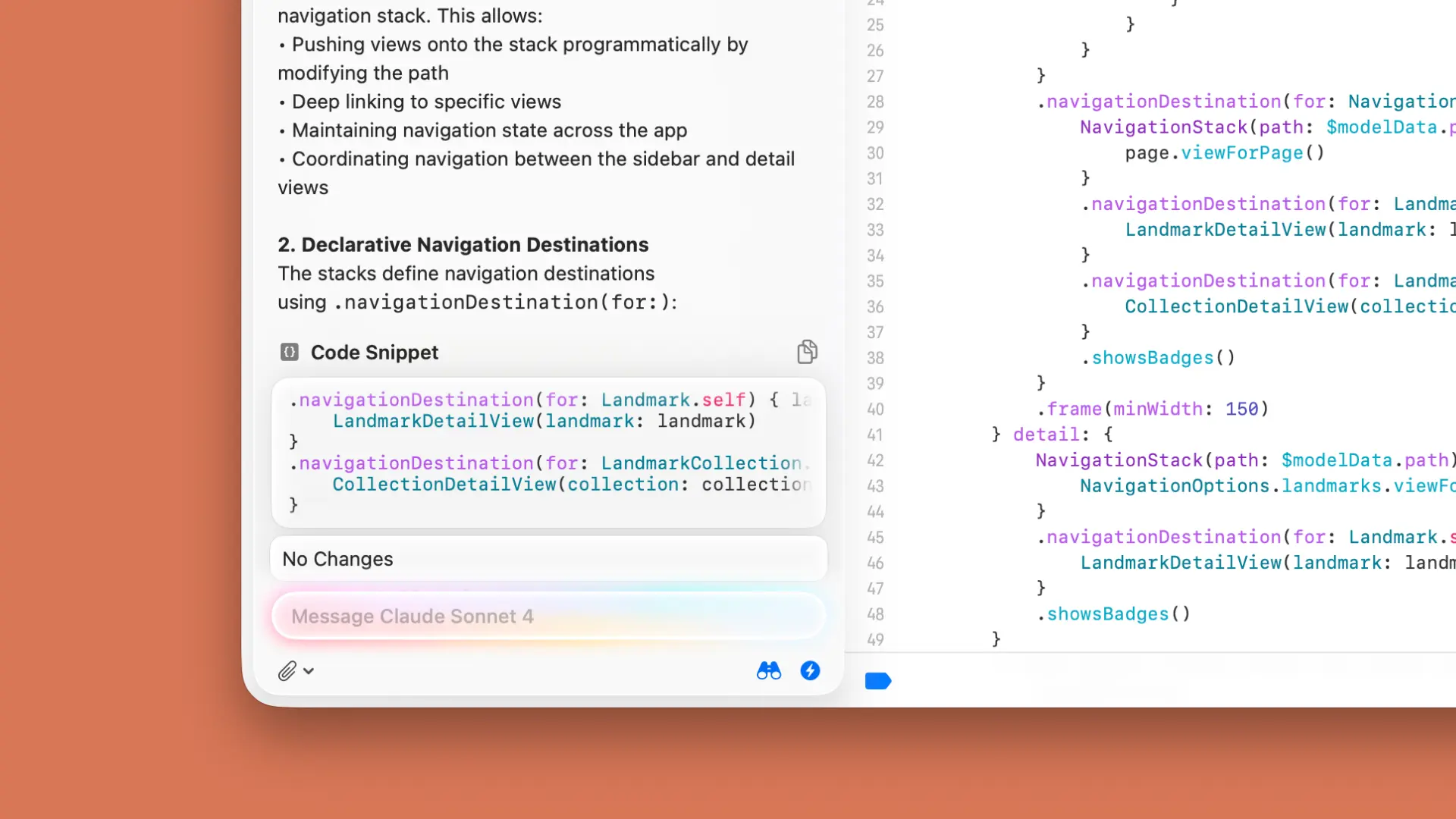Click line number 40 in the gutter
The width and height of the screenshot is (1456, 819).
tap(875, 409)
